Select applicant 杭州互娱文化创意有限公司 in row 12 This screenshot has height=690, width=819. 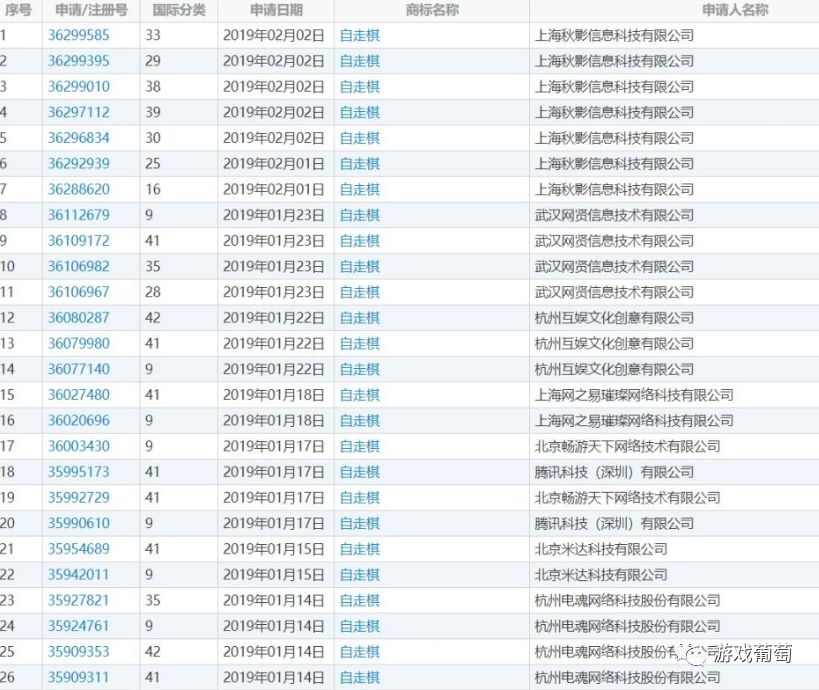click(x=614, y=318)
